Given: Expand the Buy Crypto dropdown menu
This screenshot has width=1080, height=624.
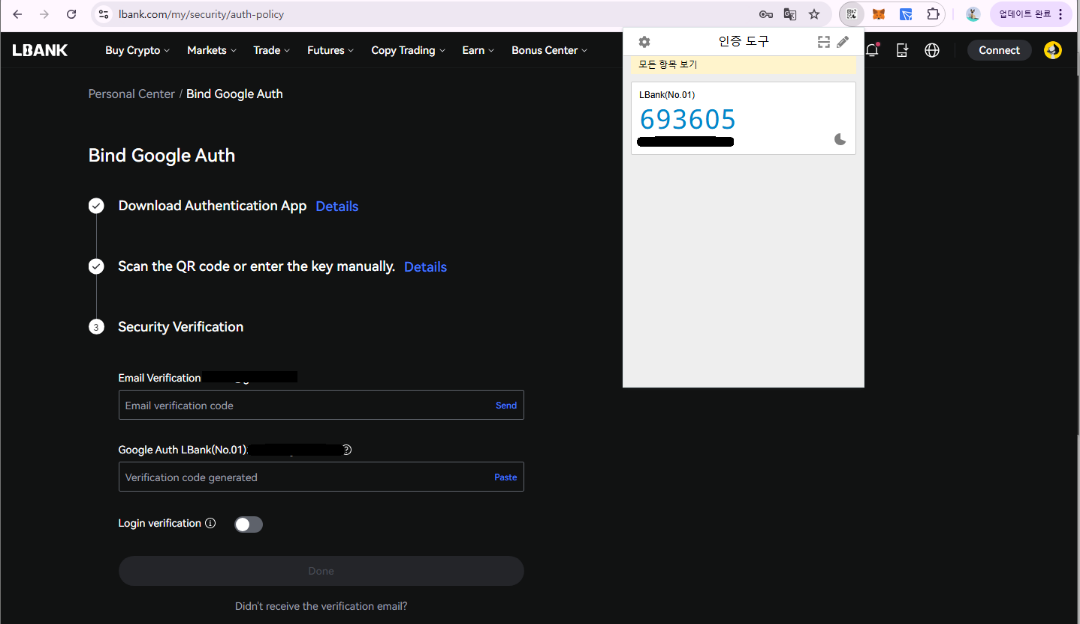Looking at the screenshot, I should click(137, 50).
